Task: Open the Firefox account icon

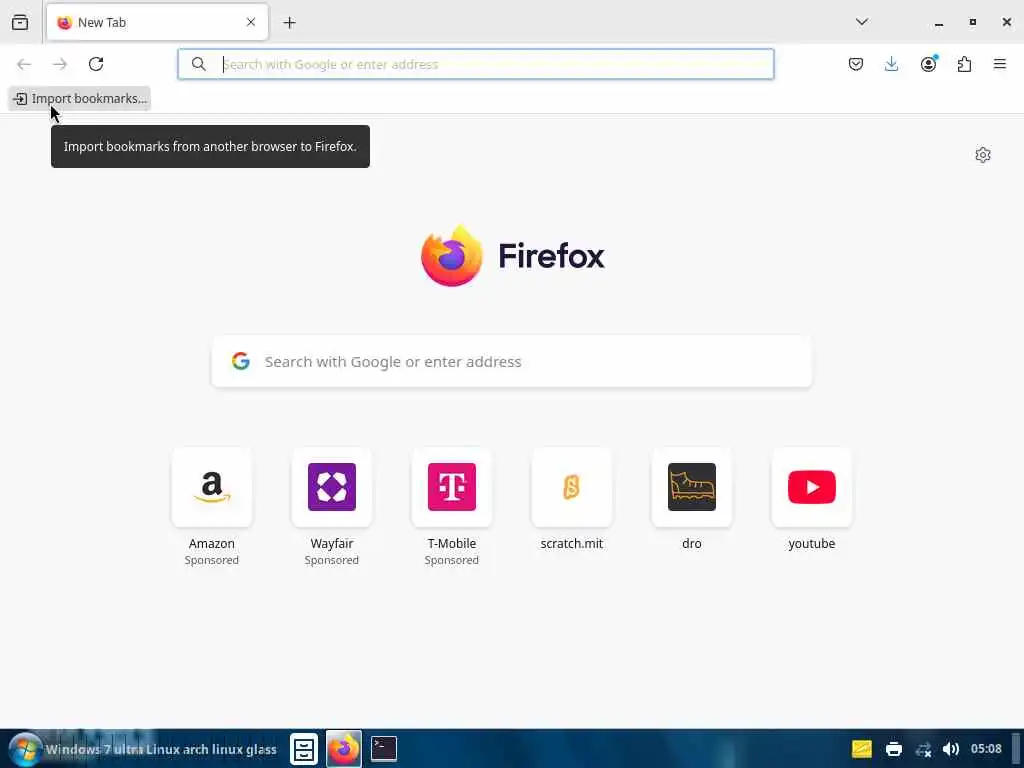Action: click(x=928, y=64)
